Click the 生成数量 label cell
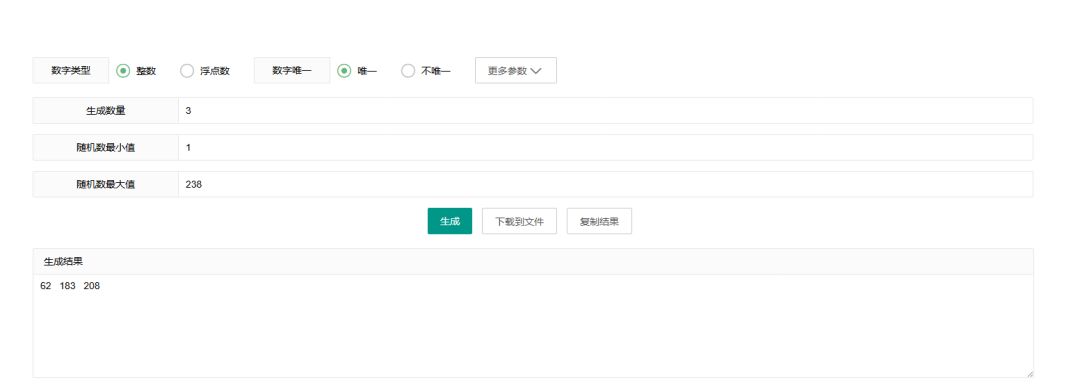1080x392 pixels. click(105, 110)
